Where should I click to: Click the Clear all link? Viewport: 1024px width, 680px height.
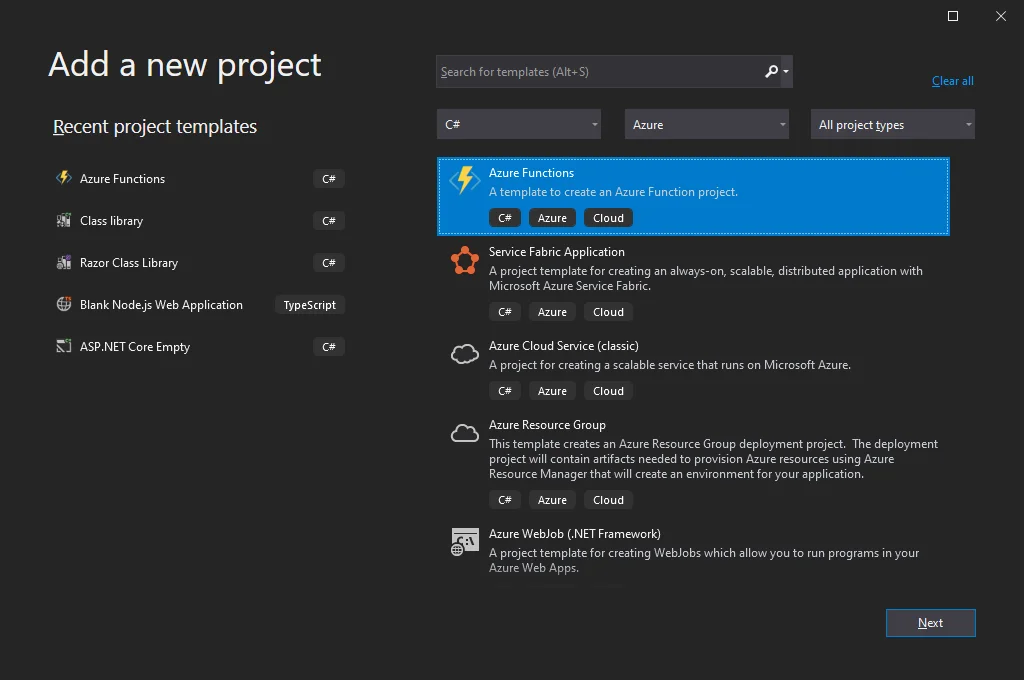[x=952, y=81]
